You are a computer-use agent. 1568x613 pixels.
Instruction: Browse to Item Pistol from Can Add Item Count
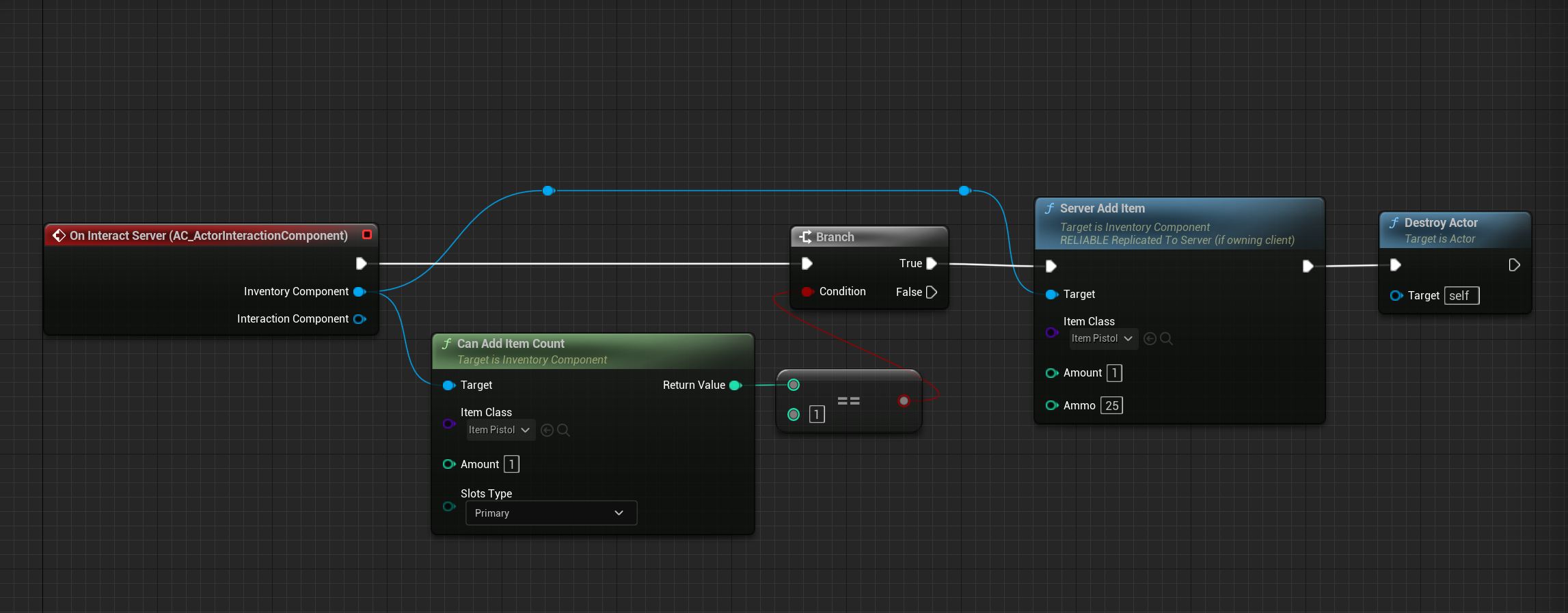[x=563, y=430]
